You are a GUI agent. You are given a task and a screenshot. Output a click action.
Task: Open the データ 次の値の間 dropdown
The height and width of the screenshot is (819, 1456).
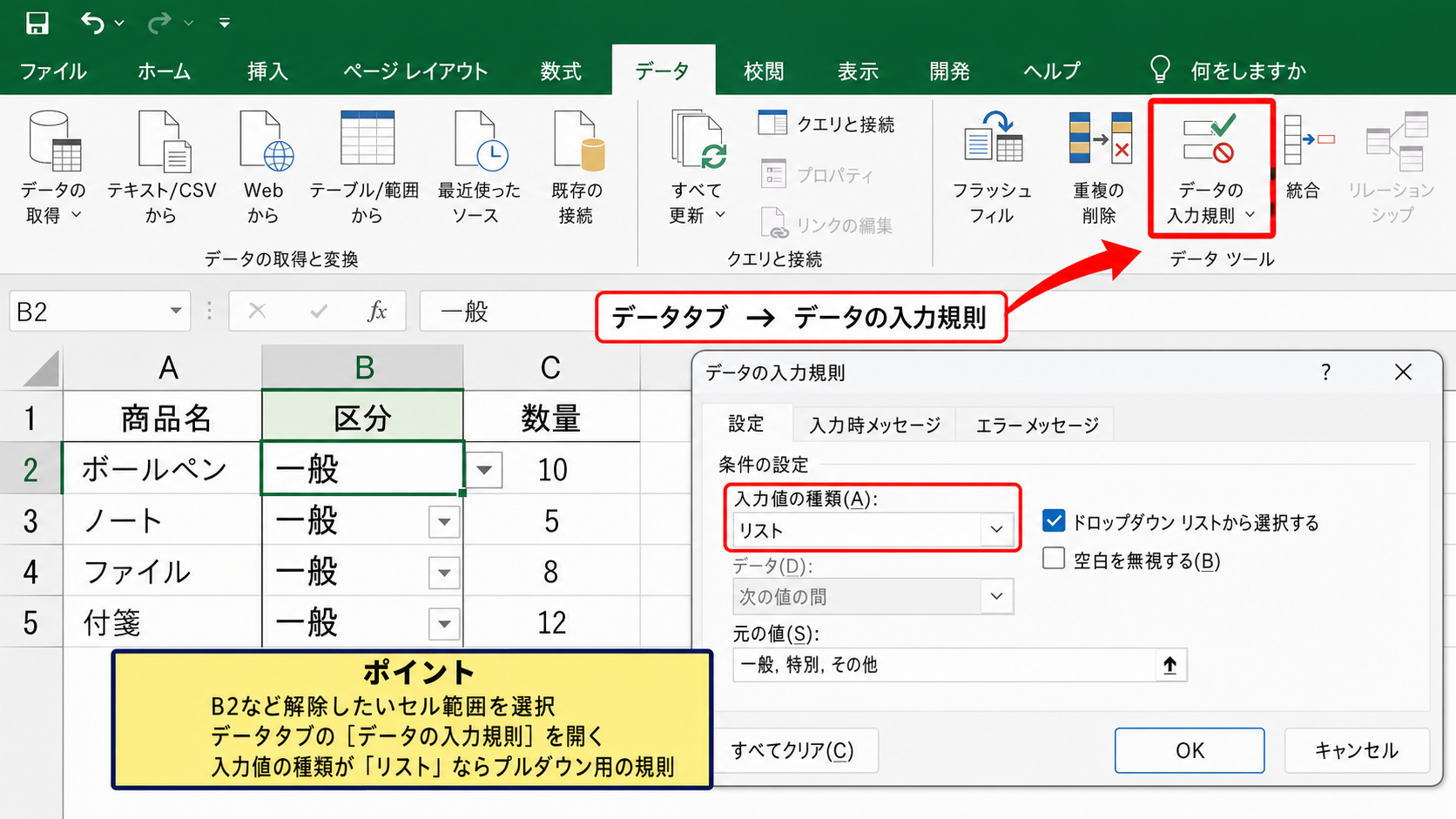(997, 596)
